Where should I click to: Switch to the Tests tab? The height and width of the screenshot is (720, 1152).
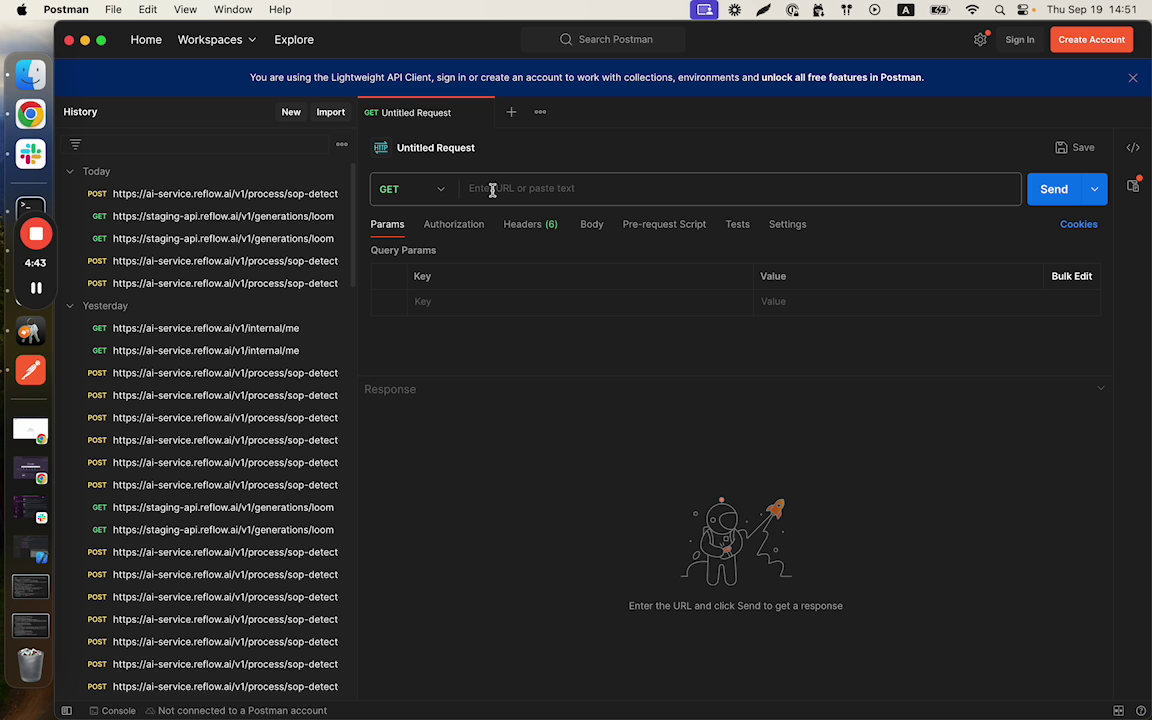737,224
